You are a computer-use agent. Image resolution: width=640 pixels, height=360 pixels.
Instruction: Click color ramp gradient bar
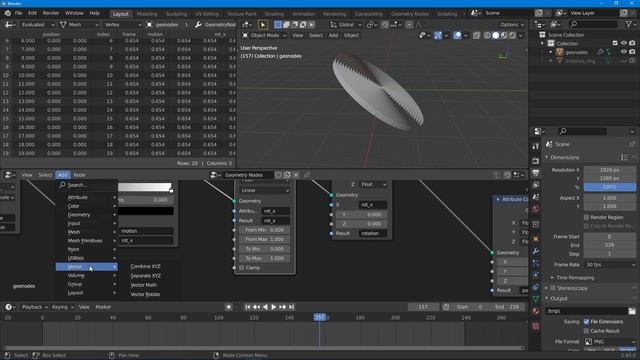tap(145, 187)
